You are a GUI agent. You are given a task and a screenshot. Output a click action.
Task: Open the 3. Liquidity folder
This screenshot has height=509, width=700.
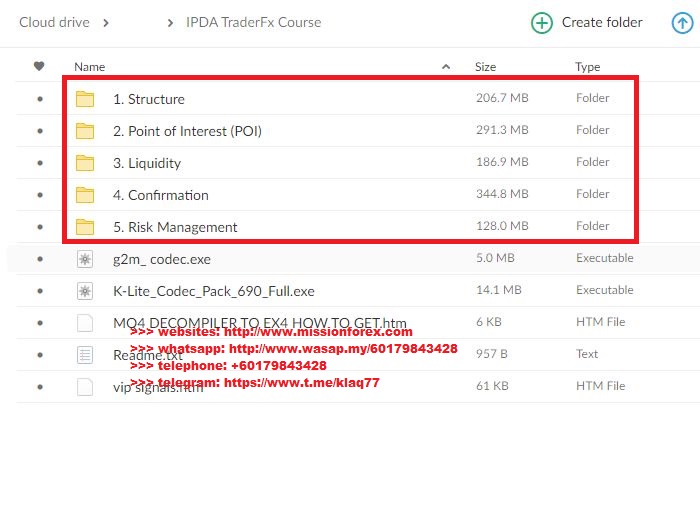click(147, 163)
